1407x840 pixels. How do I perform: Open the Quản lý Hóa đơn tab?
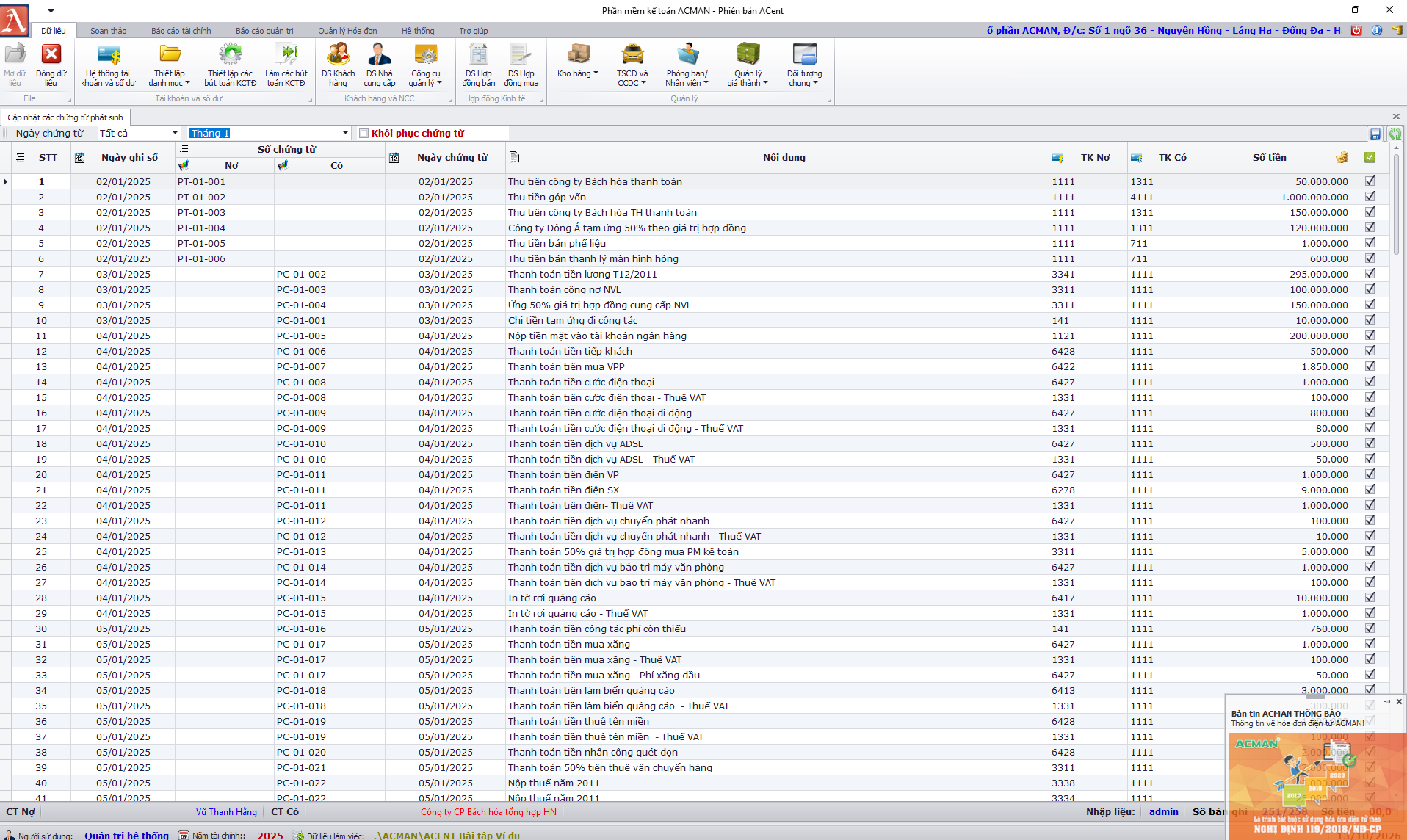pyautogui.click(x=347, y=31)
